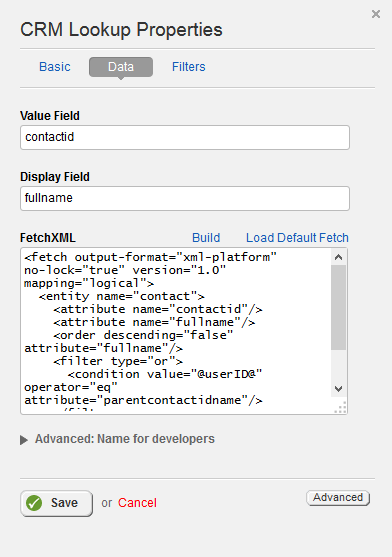The image size is (392, 557).
Task: Open the Advanced button
Action: click(x=338, y=498)
